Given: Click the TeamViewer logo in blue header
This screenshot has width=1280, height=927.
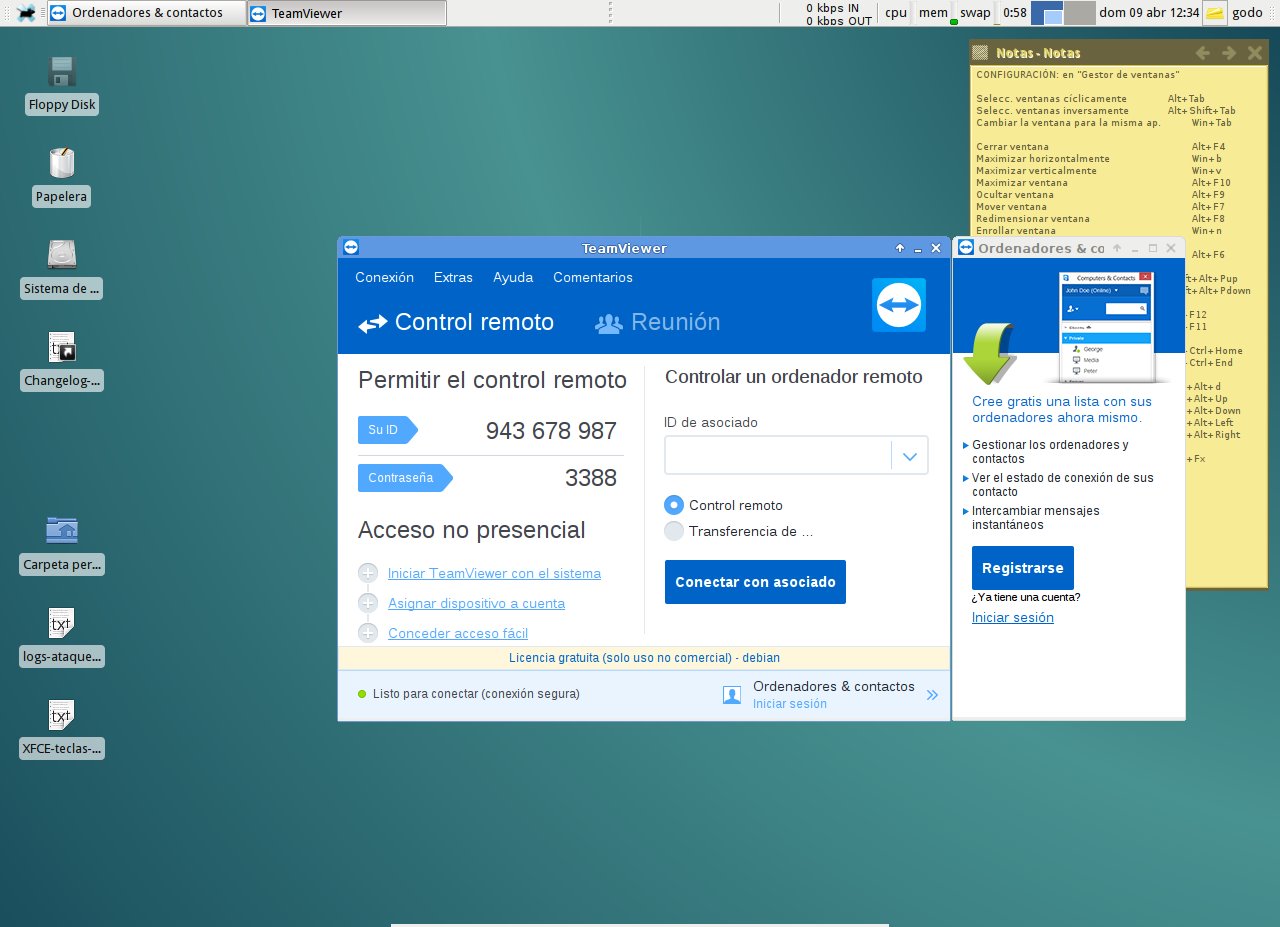Looking at the screenshot, I should coord(899,305).
